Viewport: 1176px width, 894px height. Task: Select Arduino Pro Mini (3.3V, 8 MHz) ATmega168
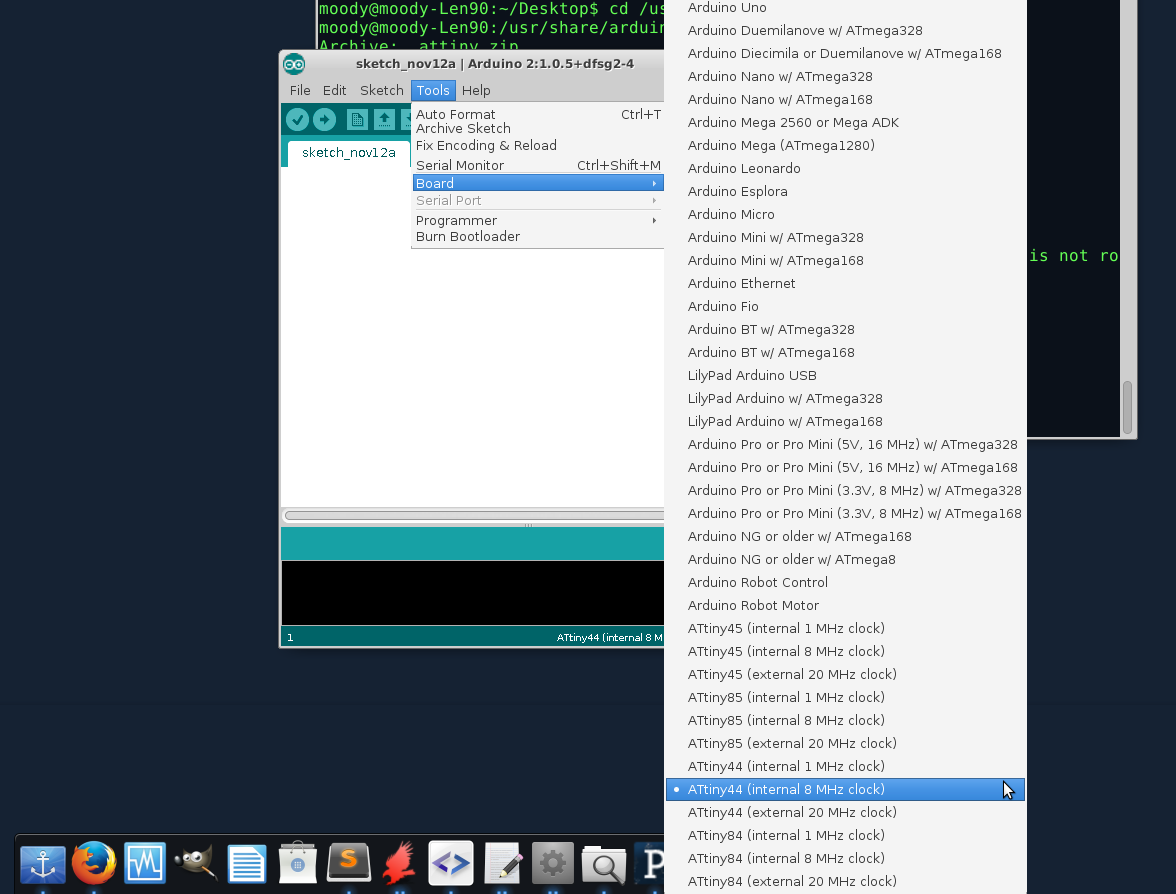845,513
